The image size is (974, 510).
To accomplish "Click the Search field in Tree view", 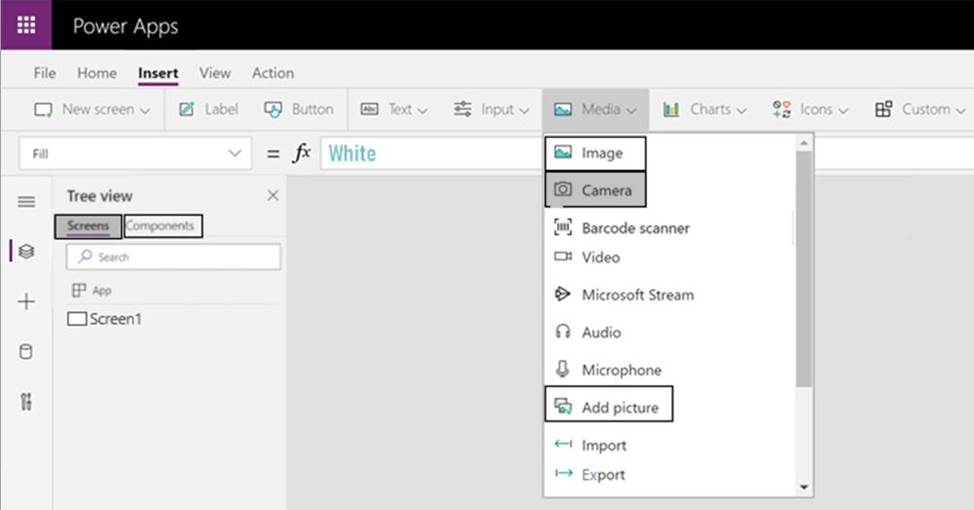I will [173, 257].
